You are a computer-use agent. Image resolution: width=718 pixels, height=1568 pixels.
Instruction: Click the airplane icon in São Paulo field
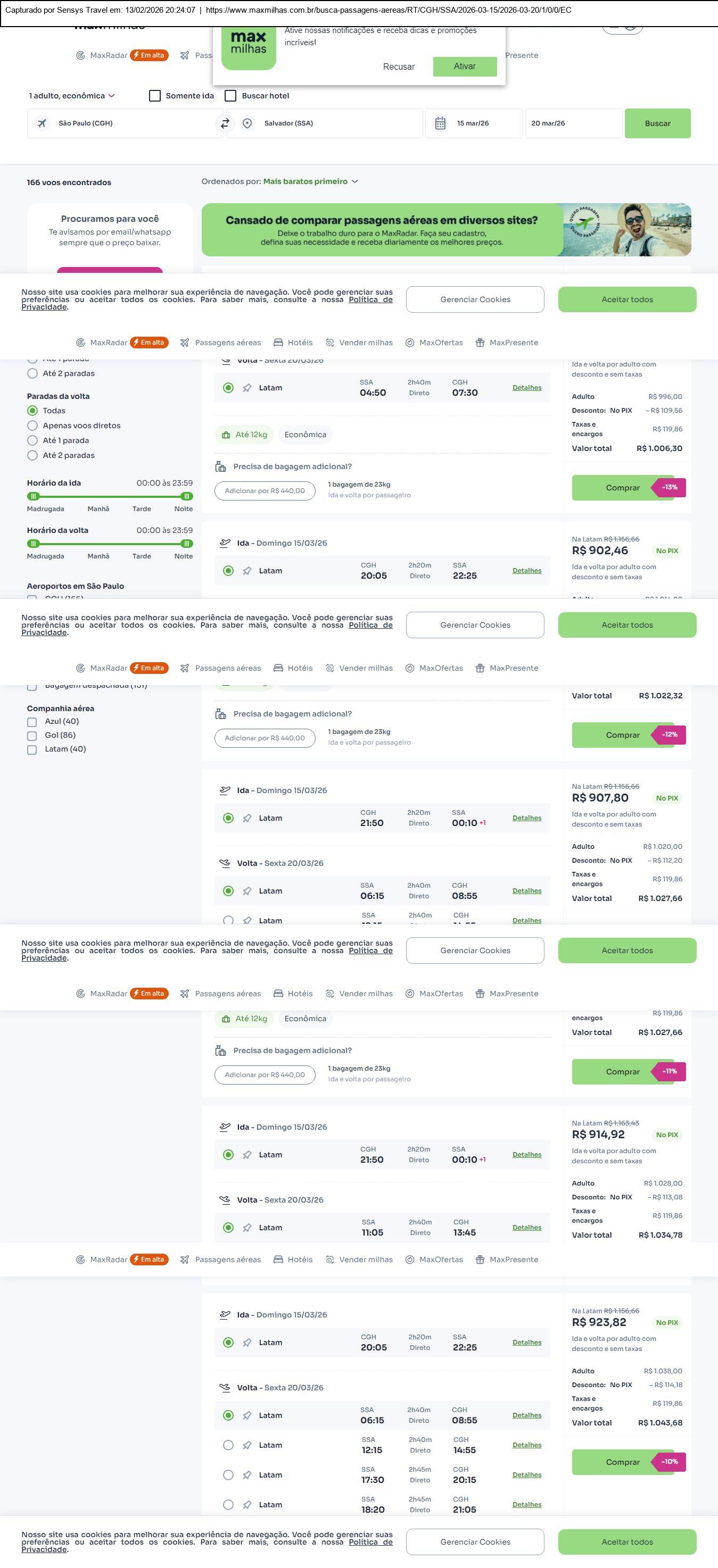[x=42, y=123]
